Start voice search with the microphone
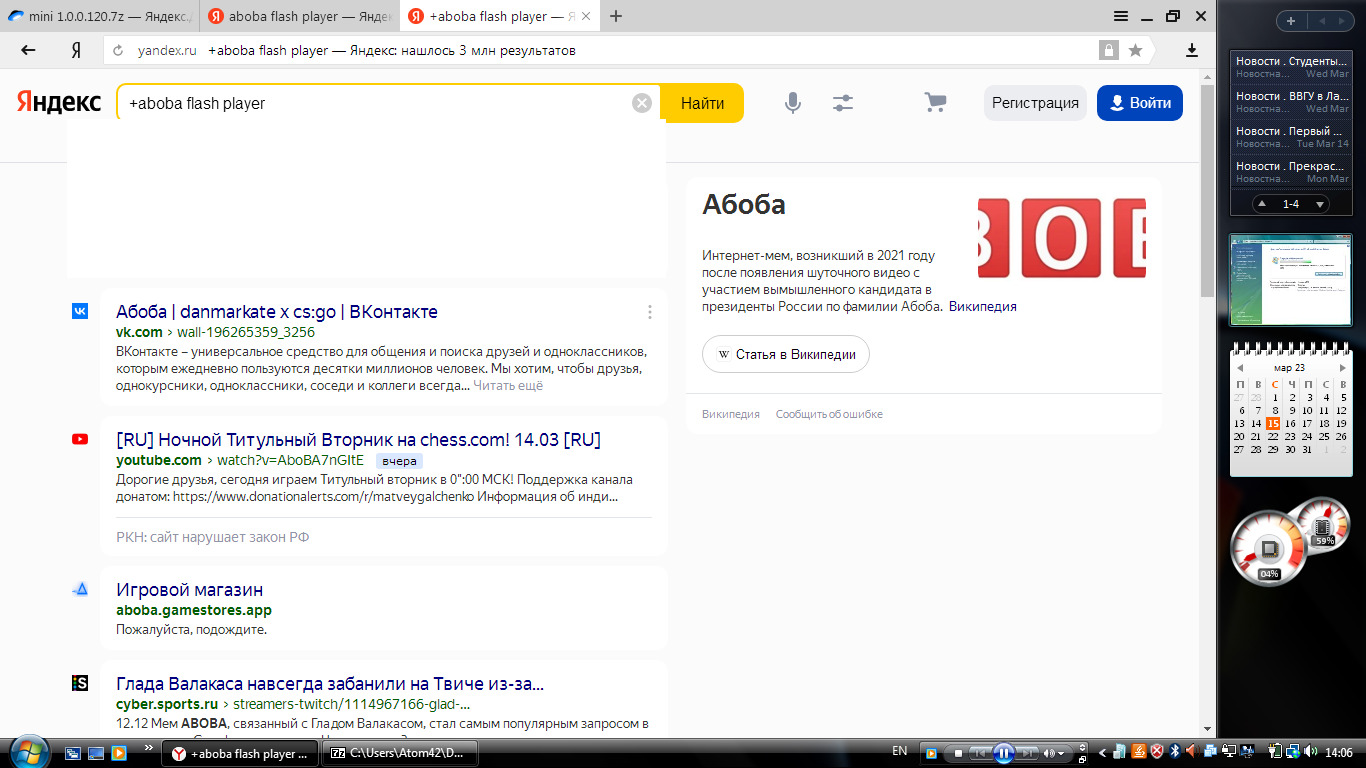Screen dimensions: 1366x768 [793, 103]
